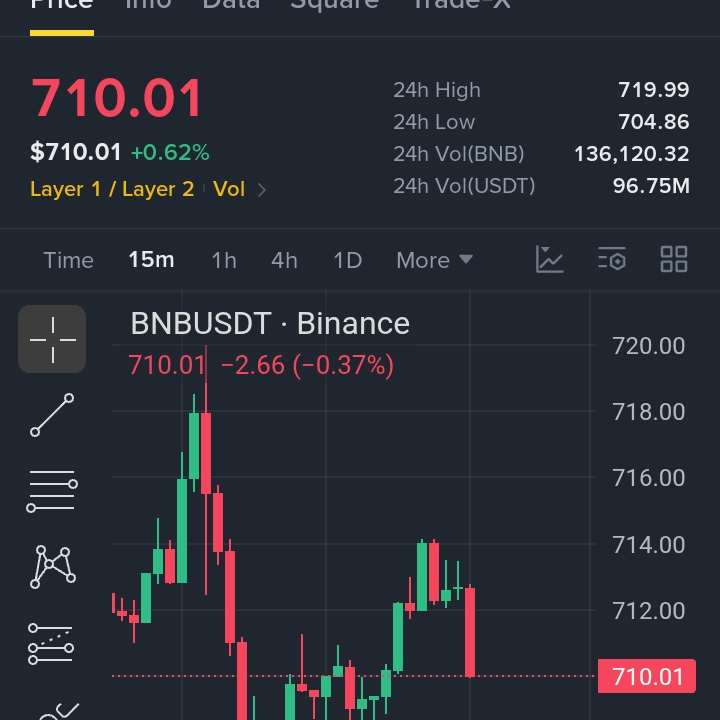Click the 712.00 price axis label
This screenshot has height=720, width=720.
(648, 611)
